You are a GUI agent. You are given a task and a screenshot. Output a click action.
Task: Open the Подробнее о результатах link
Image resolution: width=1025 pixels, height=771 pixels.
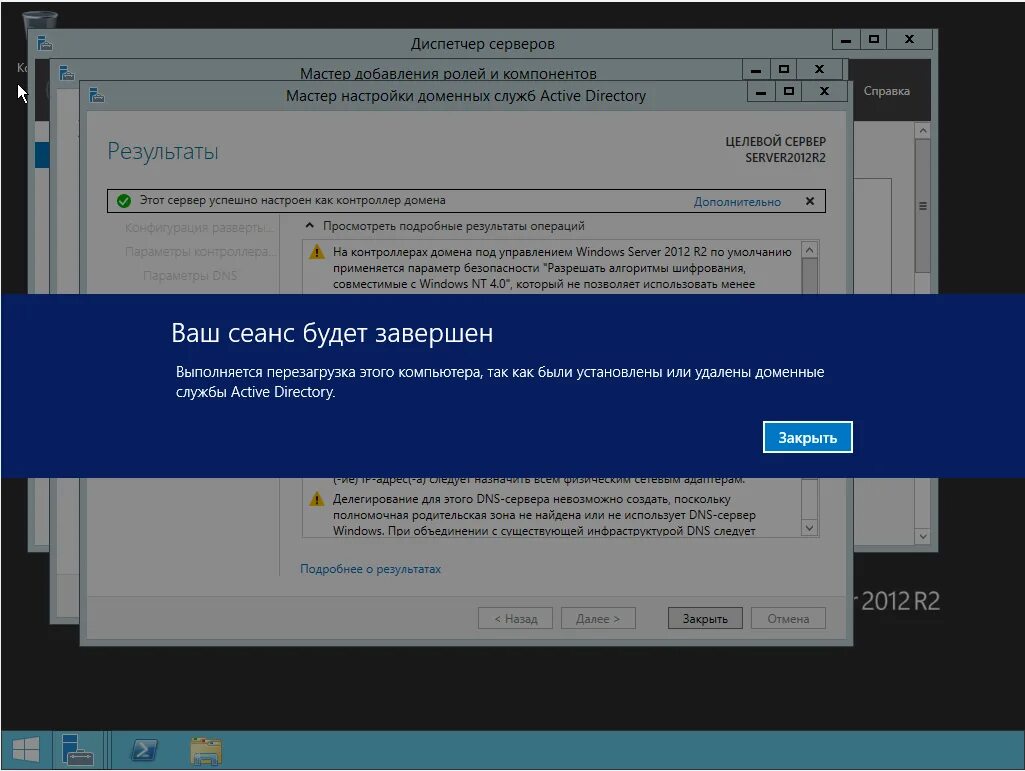[x=370, y=569]
